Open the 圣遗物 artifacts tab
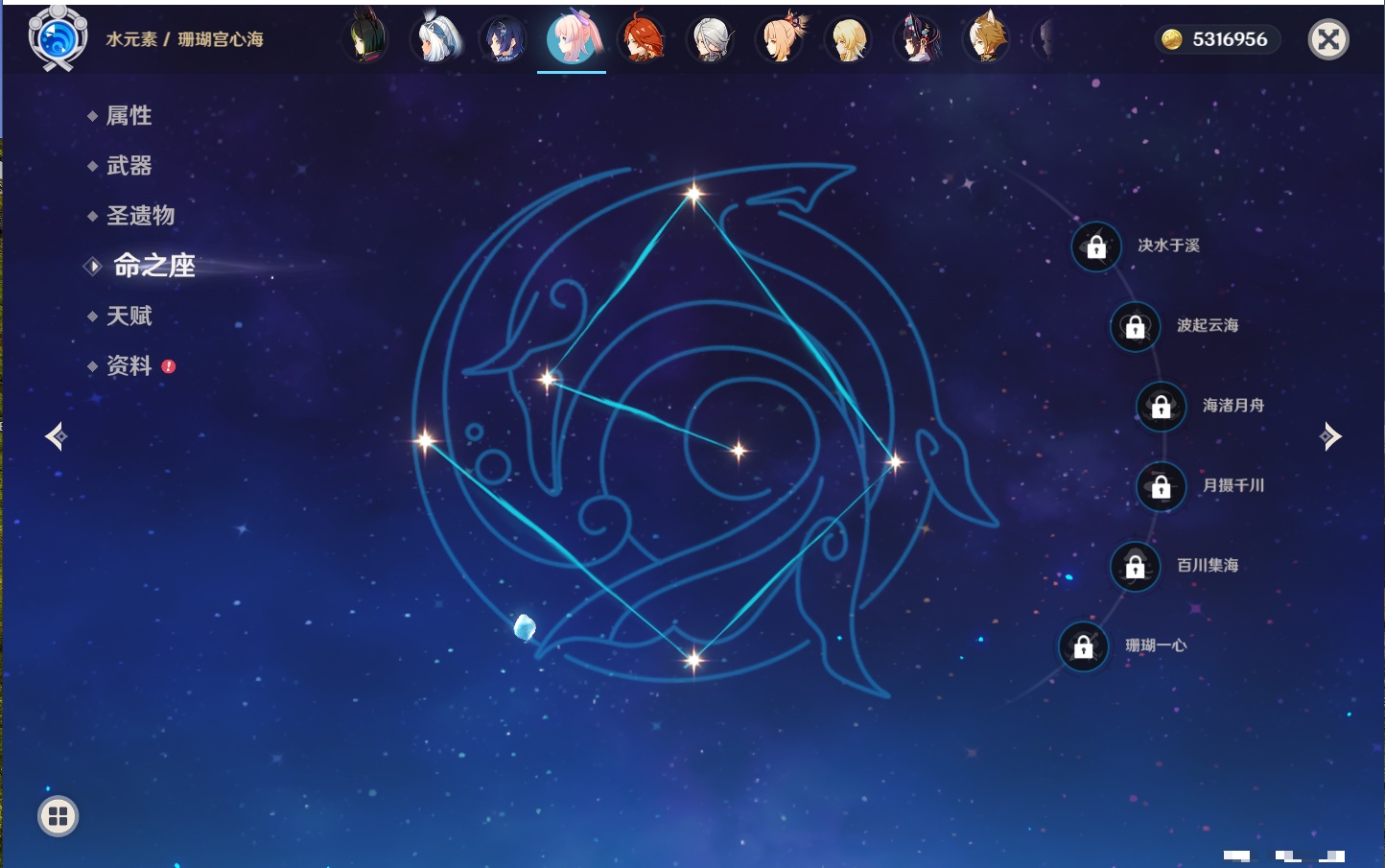 point(140,216)
